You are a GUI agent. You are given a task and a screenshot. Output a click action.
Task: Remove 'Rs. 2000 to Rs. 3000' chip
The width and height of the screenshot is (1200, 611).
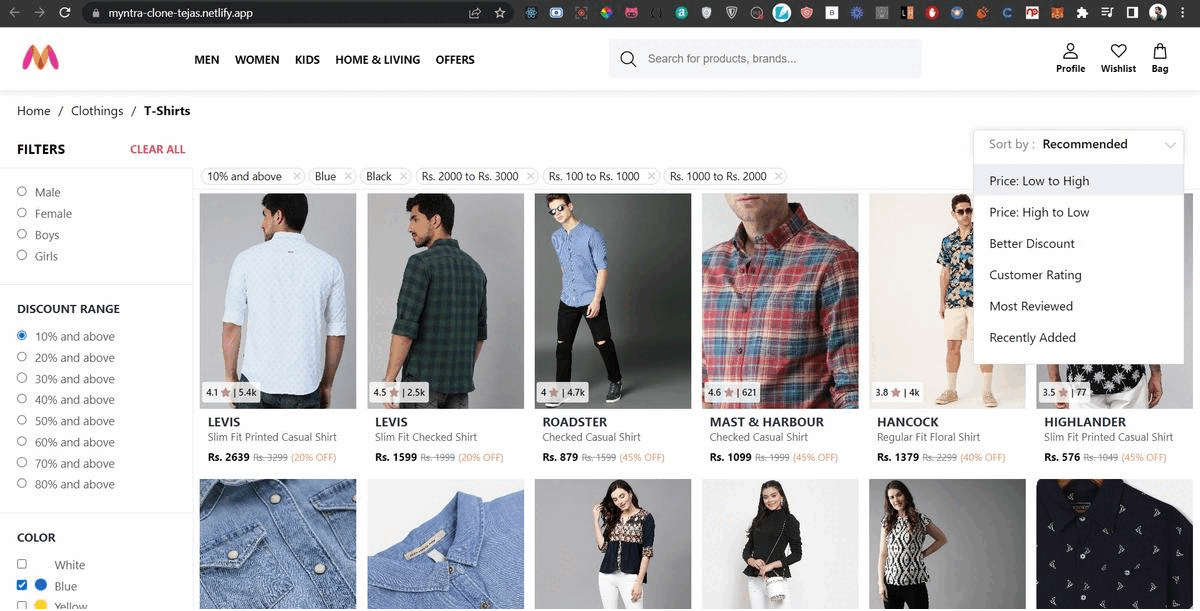[531, 176]
